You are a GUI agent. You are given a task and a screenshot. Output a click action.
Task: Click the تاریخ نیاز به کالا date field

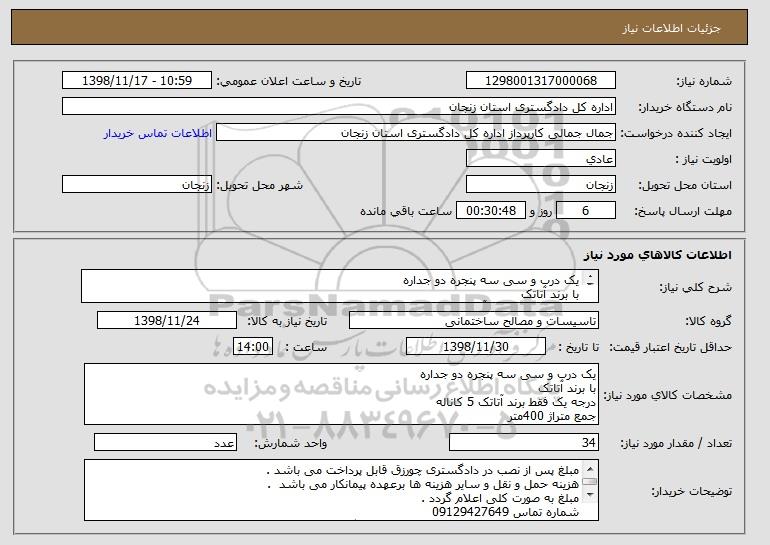coord(167,321)
